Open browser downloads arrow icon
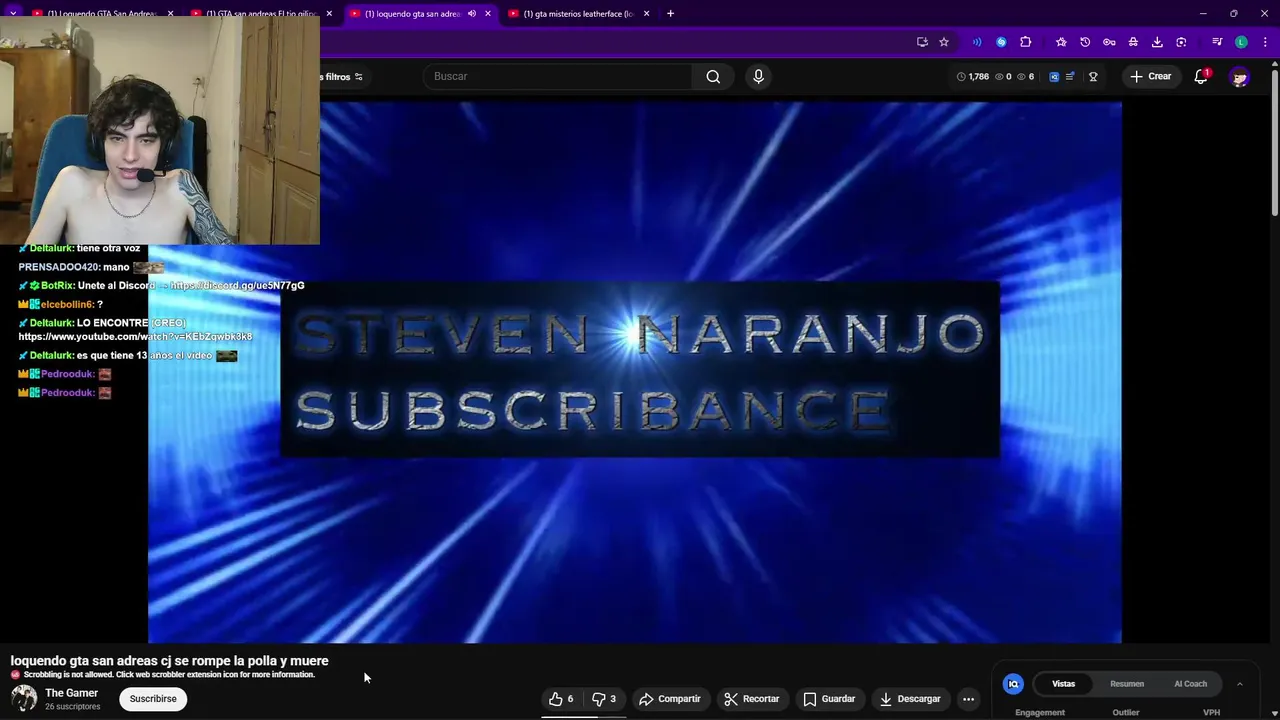This screenshot has height=720, width=1280. pos(1157,42)
